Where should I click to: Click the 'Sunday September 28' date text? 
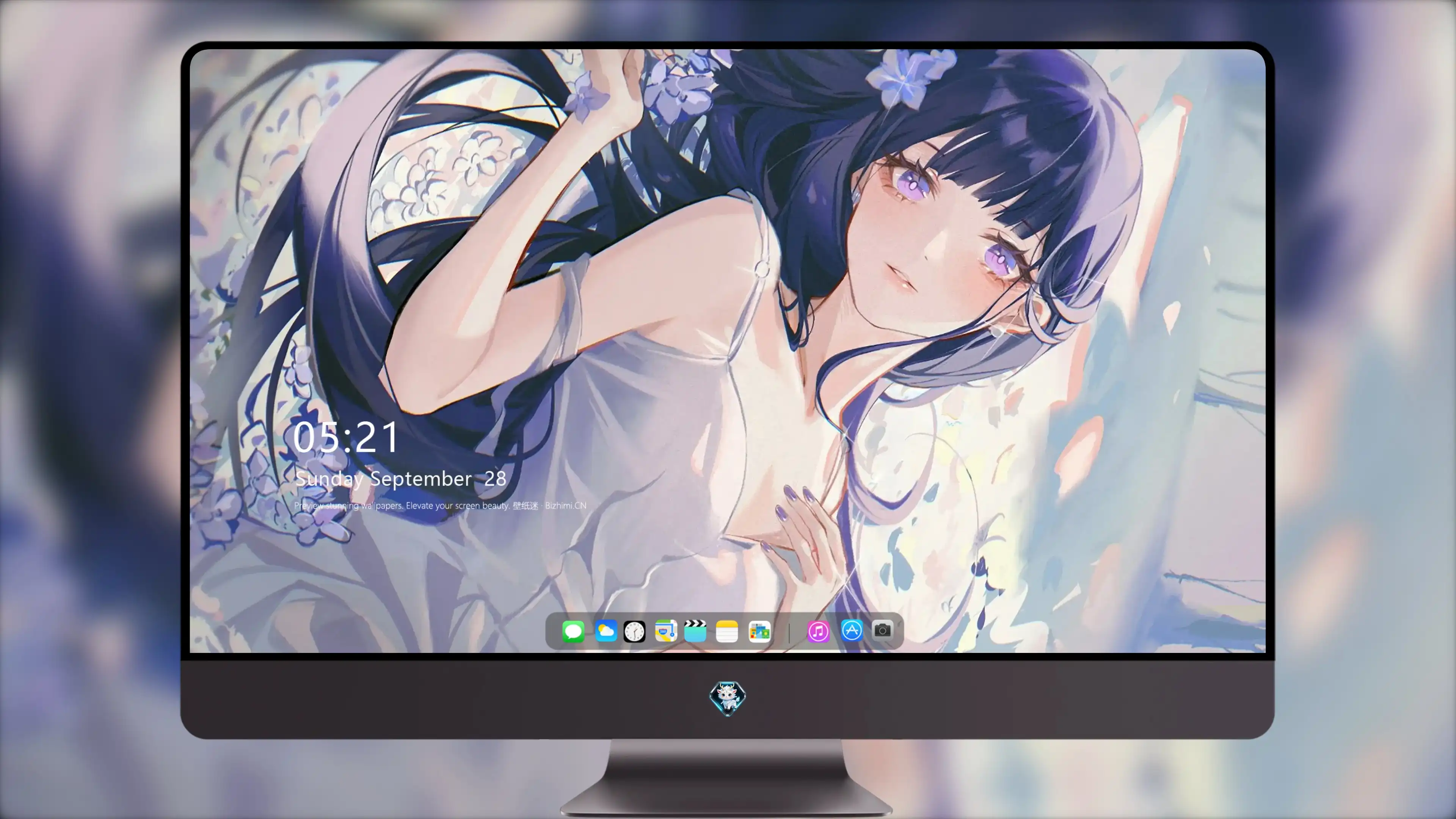(400, 479)
